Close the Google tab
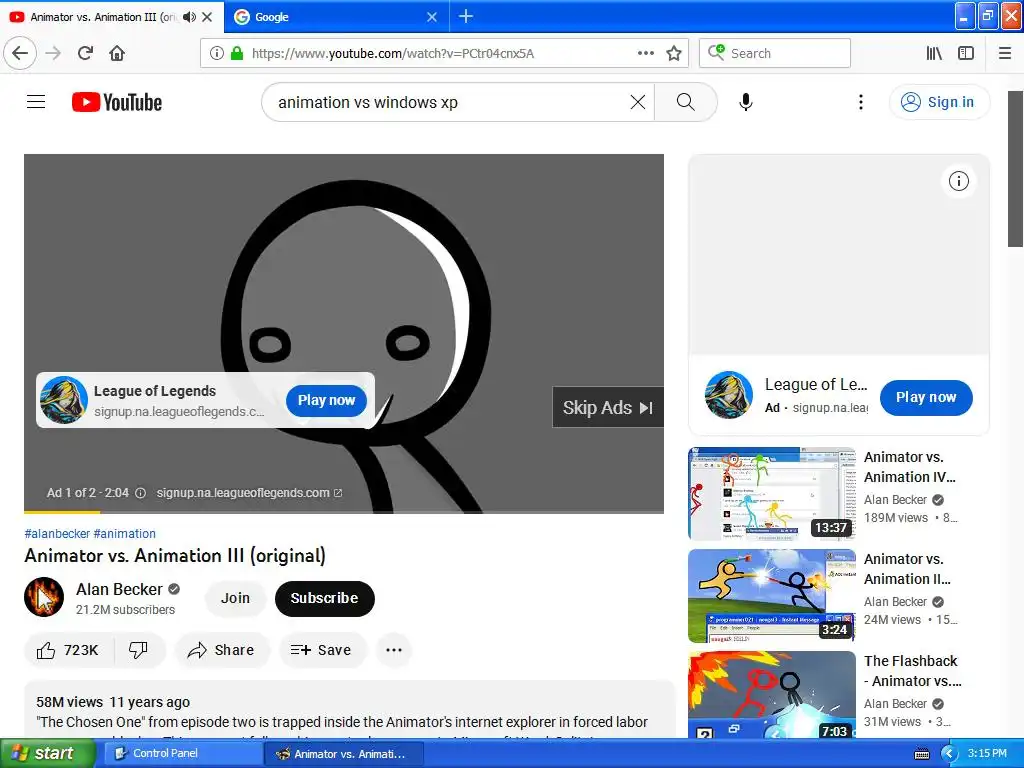Viewport: 1024px width, 768px height. tap(432, 17)
